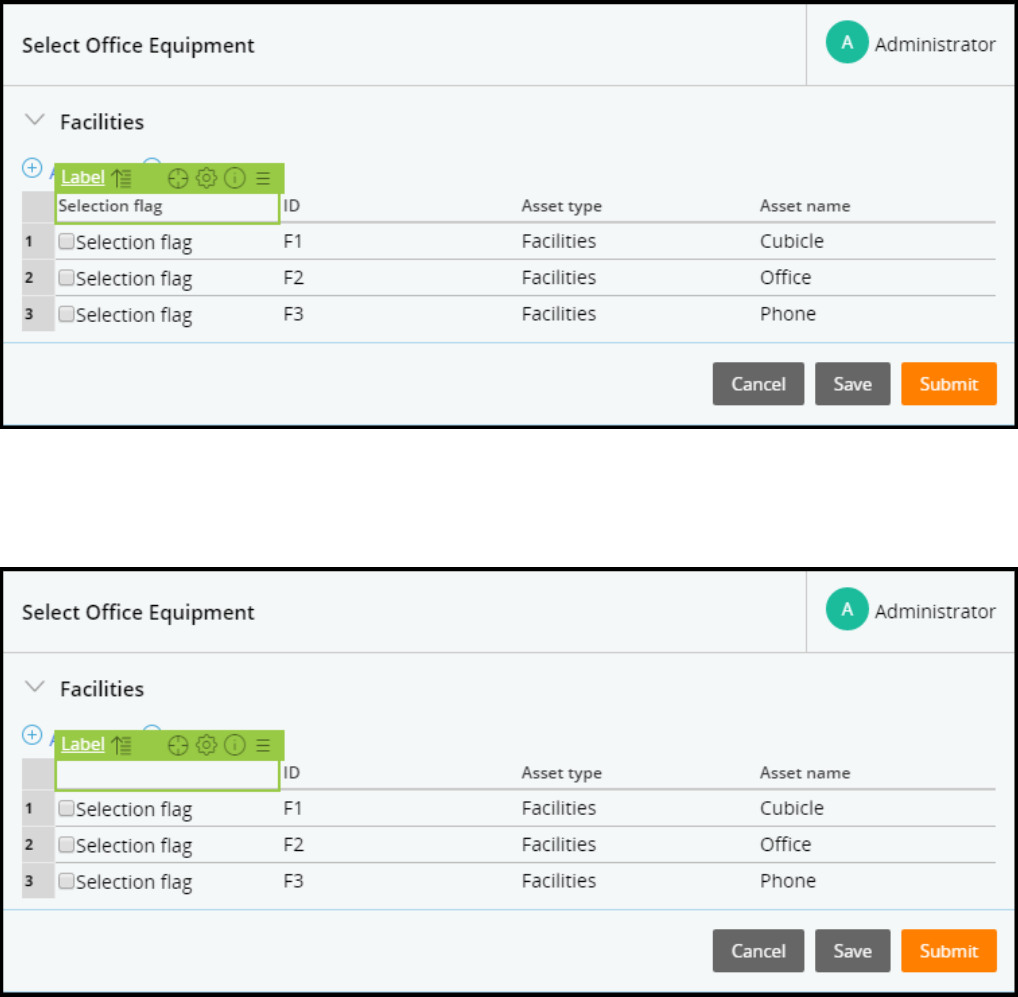Click the gear icon in the lower form's green toolbar

206,745
